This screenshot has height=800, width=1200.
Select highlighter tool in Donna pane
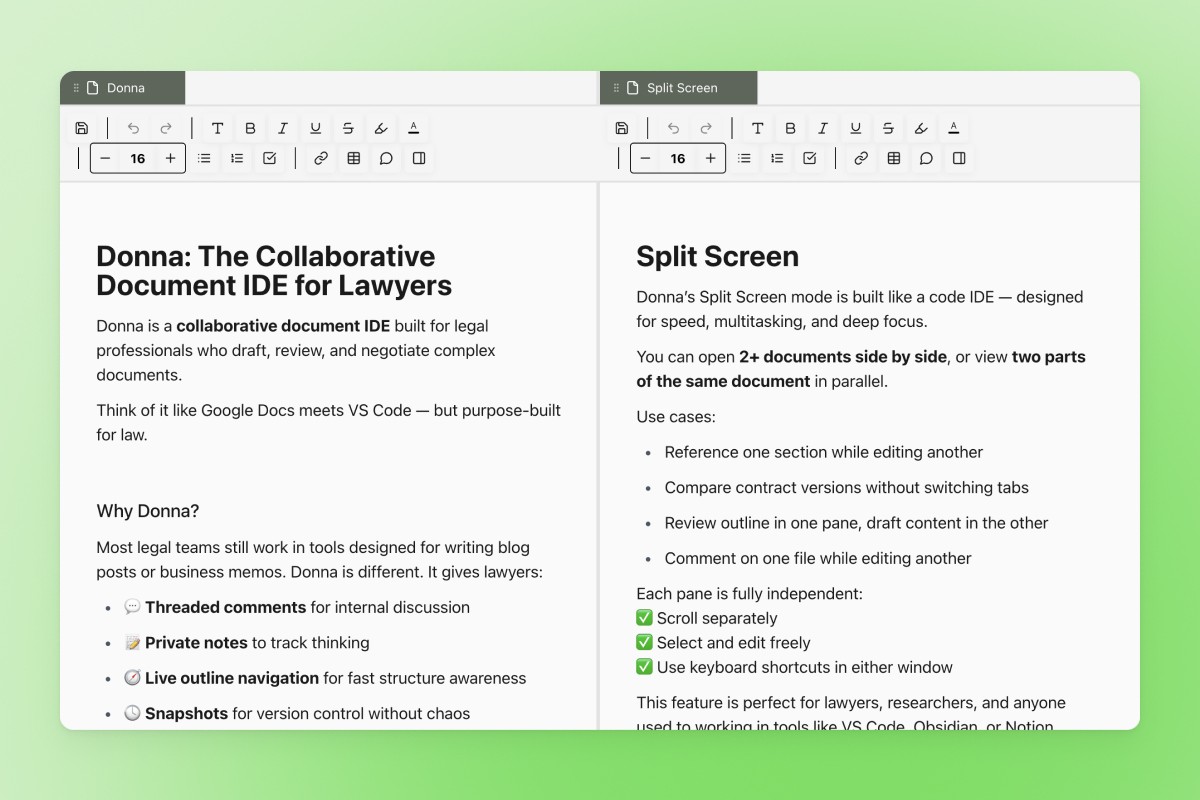[381, 128]
